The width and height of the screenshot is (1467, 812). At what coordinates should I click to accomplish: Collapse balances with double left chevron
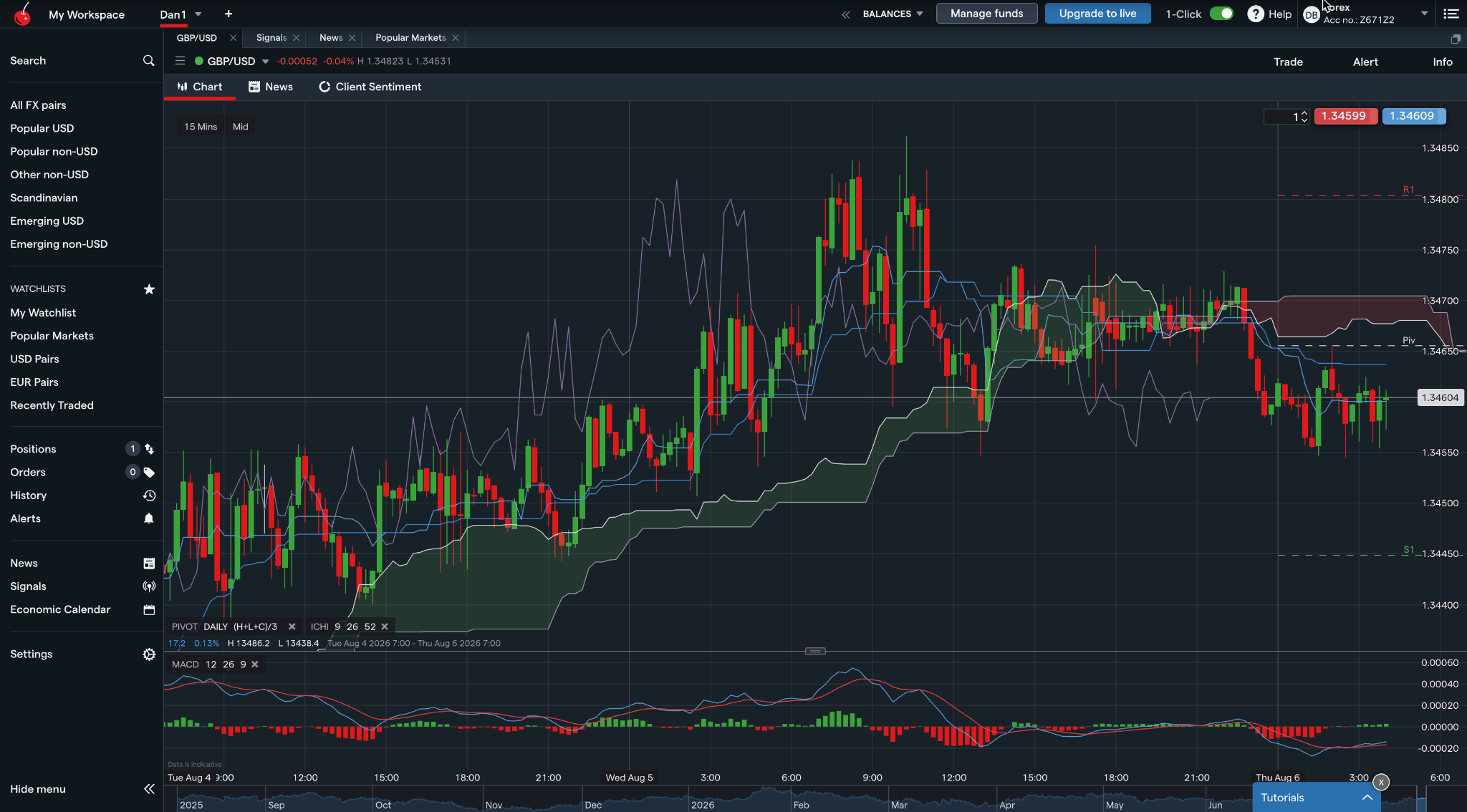pos(846,14)
